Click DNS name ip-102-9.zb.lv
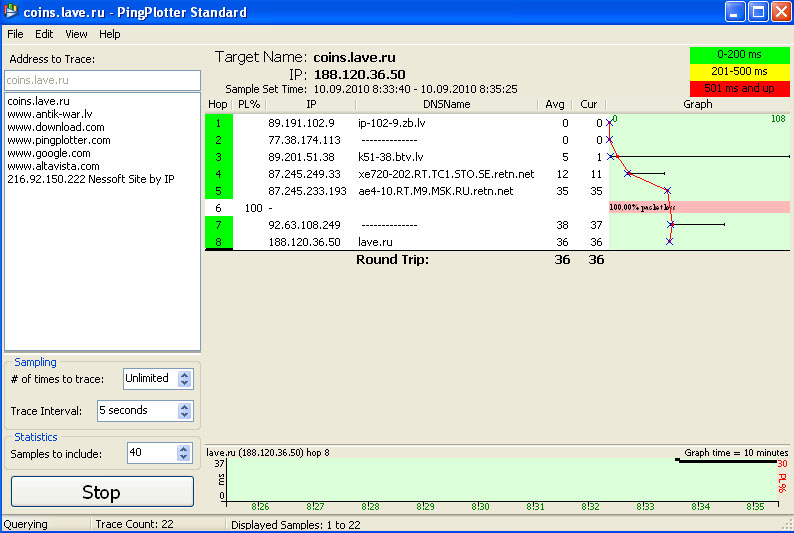The width and height of the screenshot is (794, 533). pyautogui.click(x=391, y=123)
